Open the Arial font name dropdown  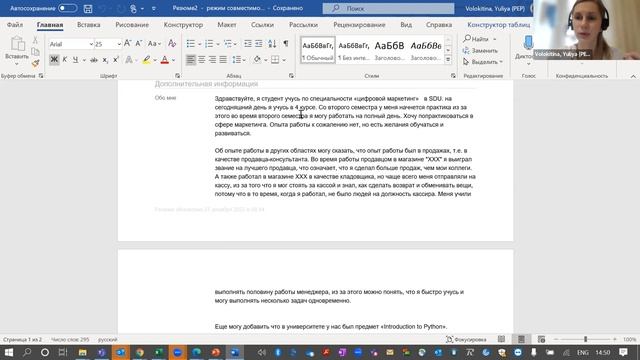click(x=91, y=44)
